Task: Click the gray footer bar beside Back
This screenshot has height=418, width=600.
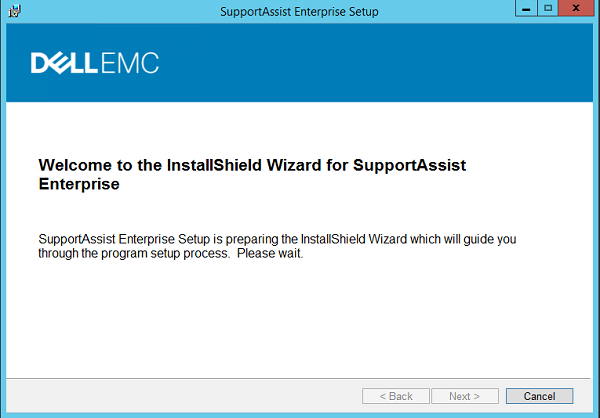Action: [x=184, y=396]
